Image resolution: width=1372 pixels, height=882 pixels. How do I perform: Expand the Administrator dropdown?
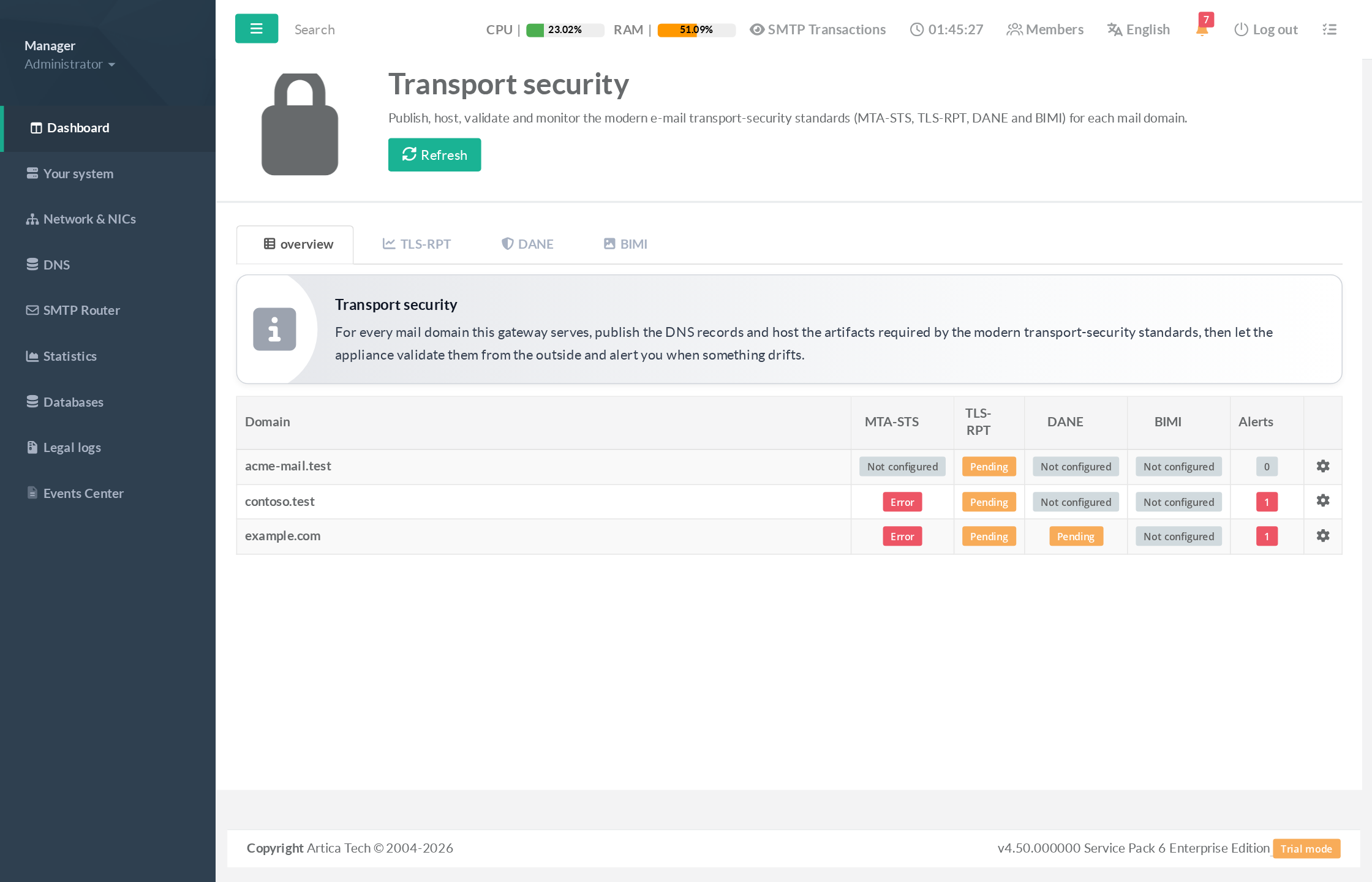tap(70, 64)
